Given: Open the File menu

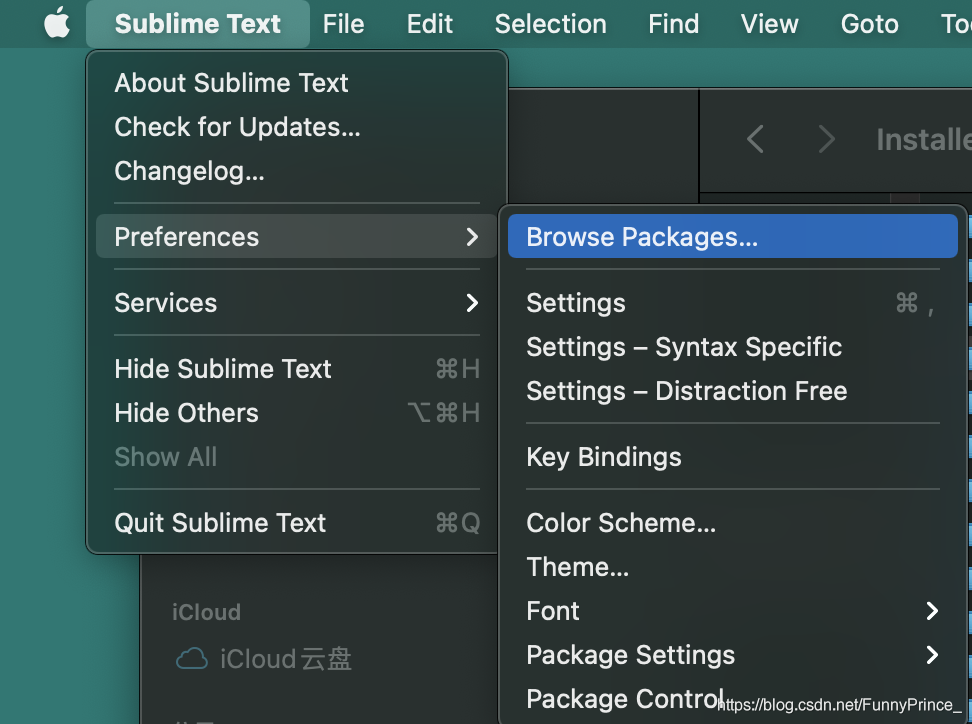Looking at the screenshot, I should [343, 24].
